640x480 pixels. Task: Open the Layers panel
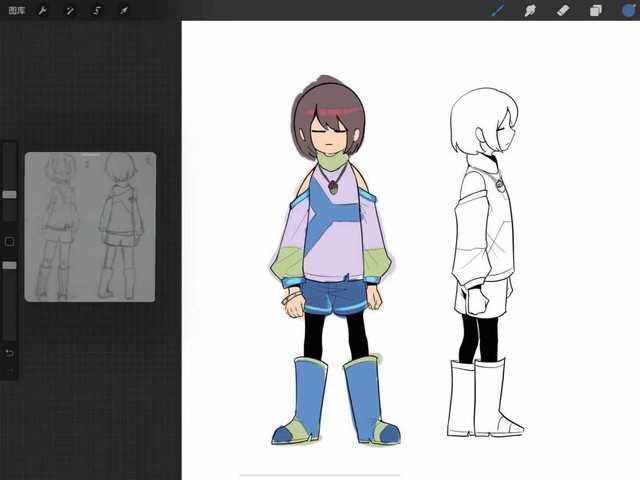click(x=596, y=10)
